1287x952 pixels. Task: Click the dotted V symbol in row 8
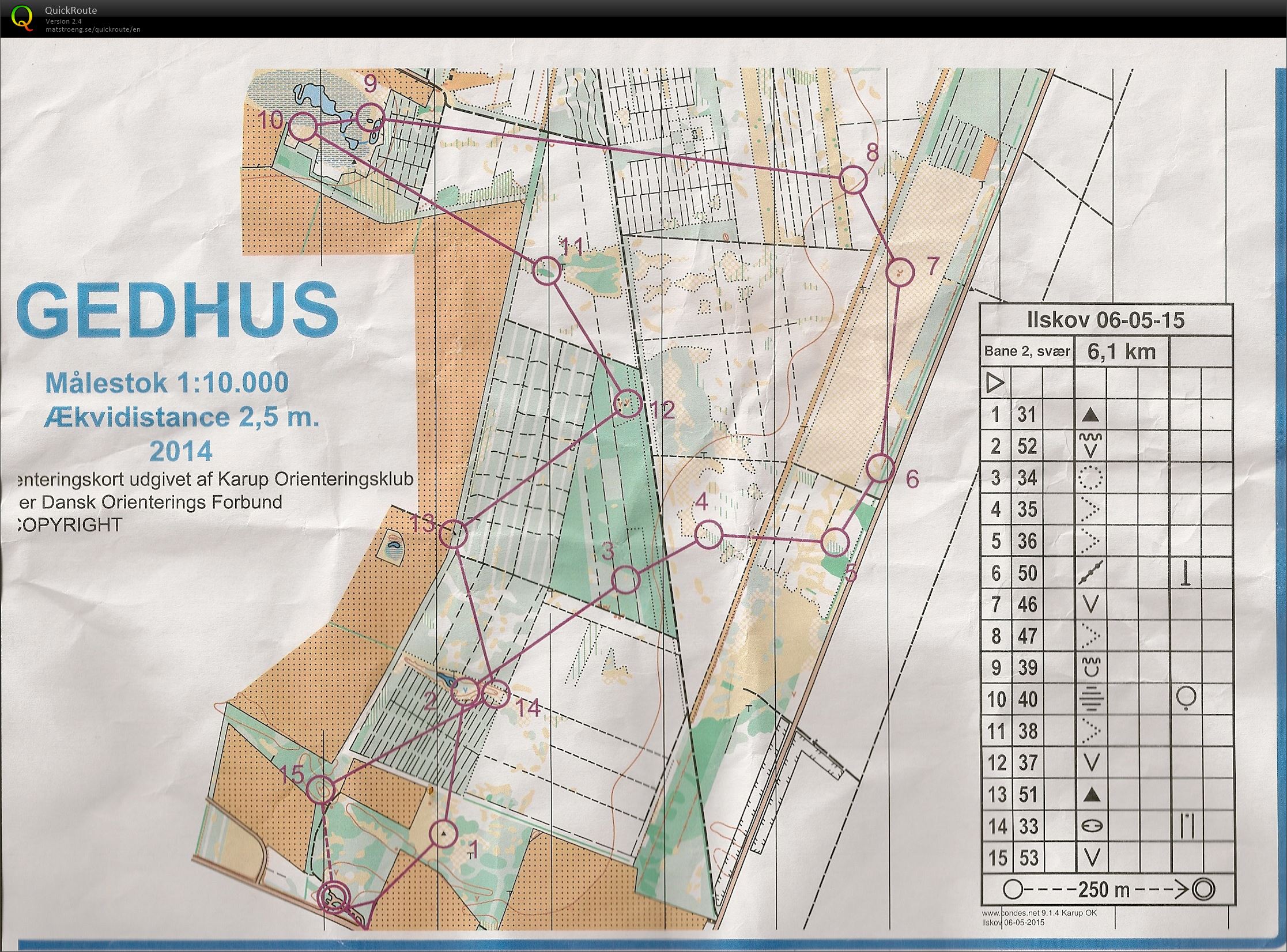[x=1090, y=636]
